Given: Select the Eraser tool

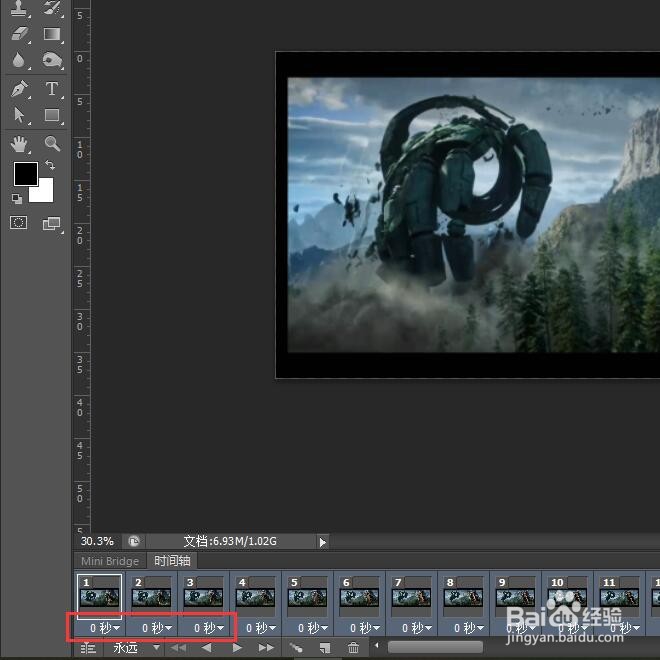Looking at the screenshot, I should [x=19, y=34].
